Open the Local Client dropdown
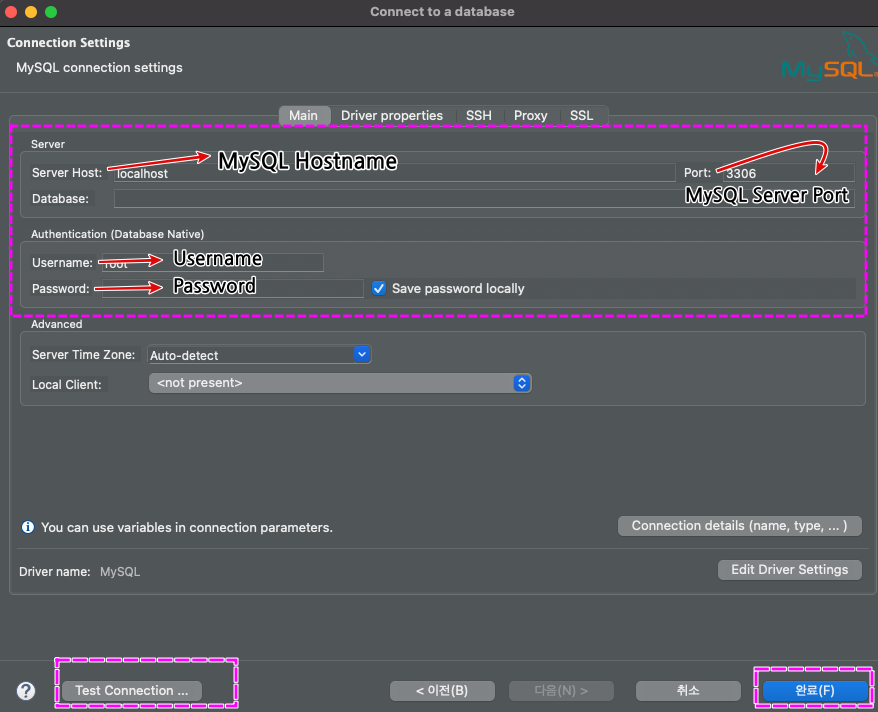Viewport: 878px width, 712px height. click(x=340, y=383)
